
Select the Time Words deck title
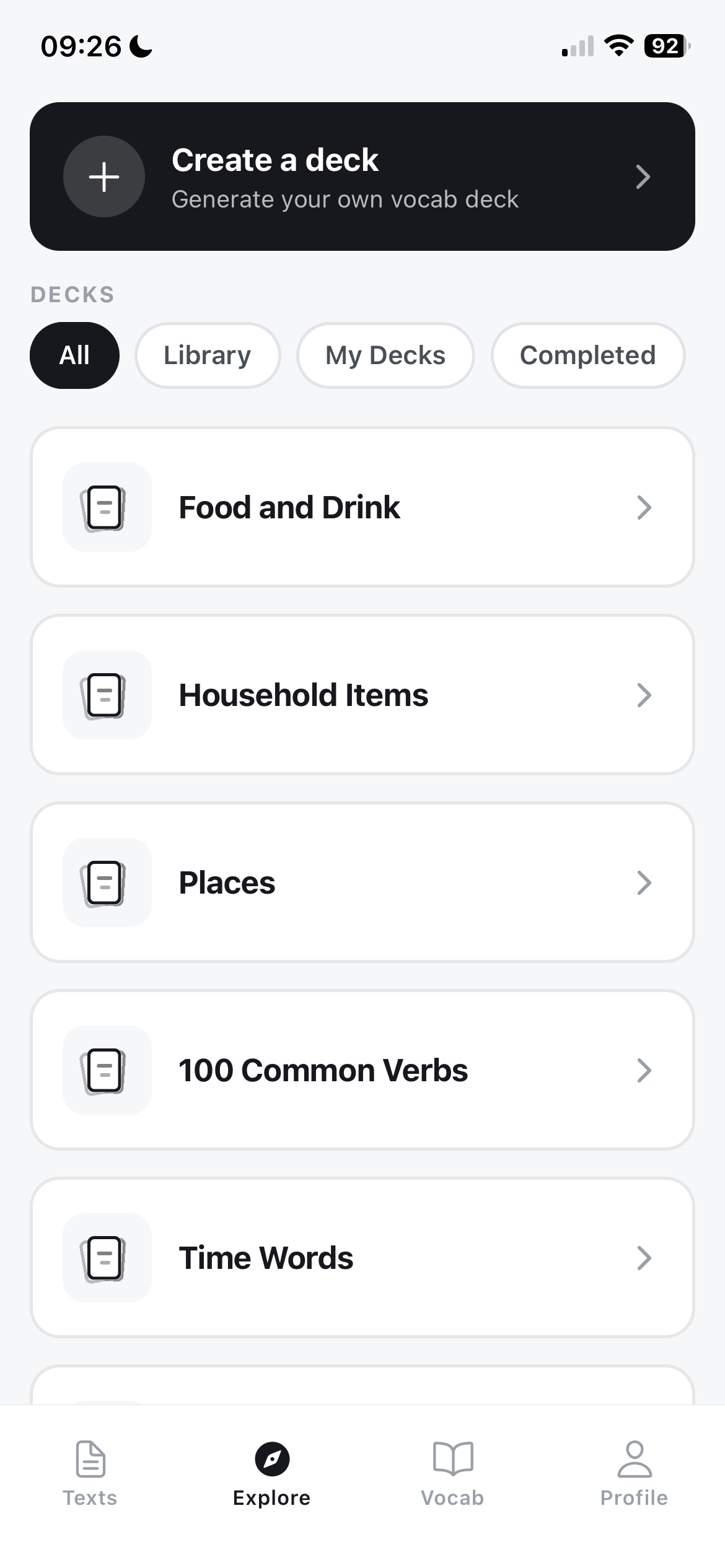tap(266, 1258)
